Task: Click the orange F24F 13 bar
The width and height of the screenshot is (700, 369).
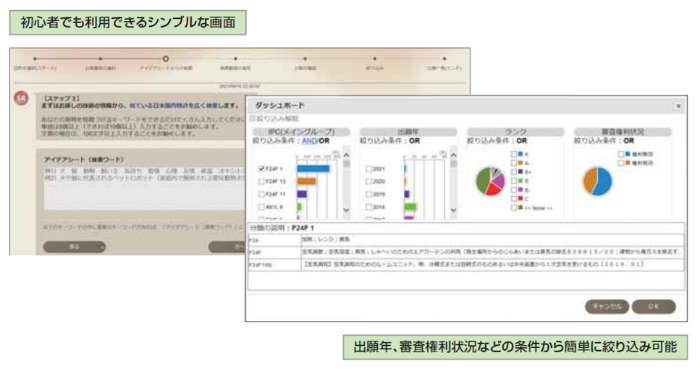Action: coord(306,182)
